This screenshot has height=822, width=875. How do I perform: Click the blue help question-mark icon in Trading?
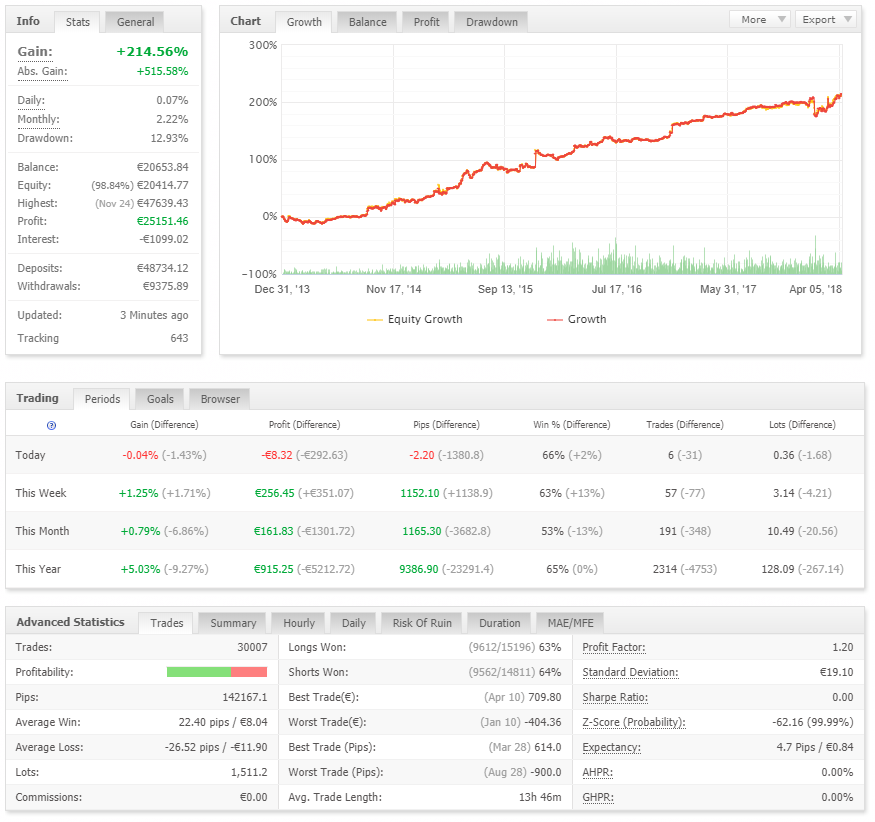pos(51,426)
